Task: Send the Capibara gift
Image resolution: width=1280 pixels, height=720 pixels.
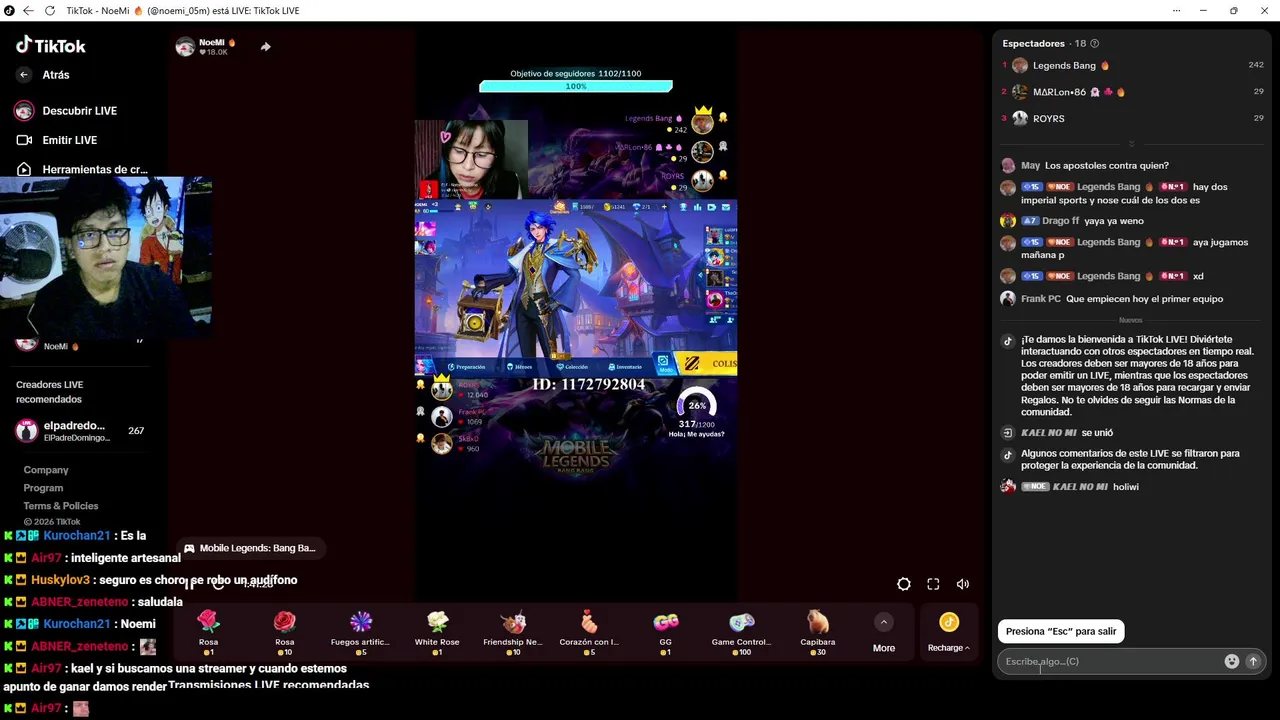Action: pyautogui.click(x=818, y=632)
